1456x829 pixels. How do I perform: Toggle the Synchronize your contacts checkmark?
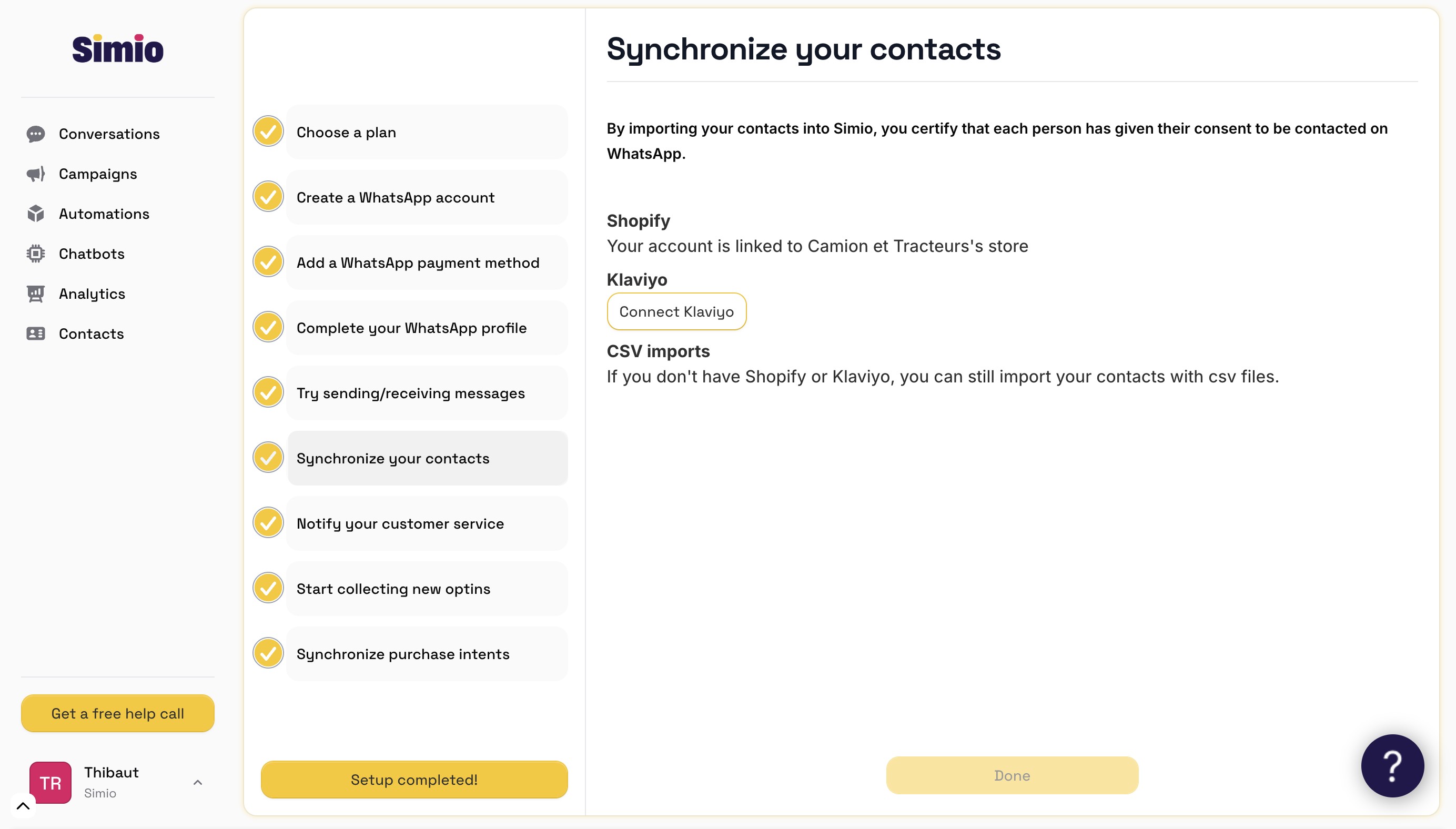pos(268,458)
